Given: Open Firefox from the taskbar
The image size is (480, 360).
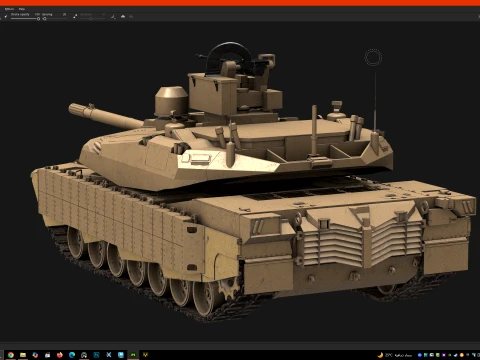Looking at the screenshot, I should pyautogui.click(x=60, y=355).
